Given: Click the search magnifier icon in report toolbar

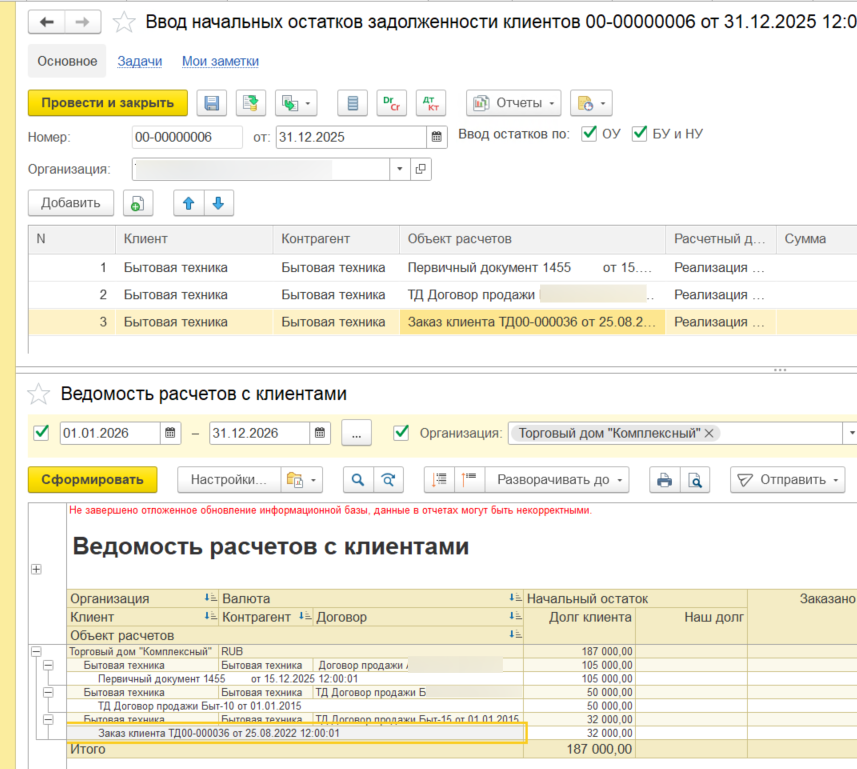Looking at the screenshot, I should (x=356, y=478).
